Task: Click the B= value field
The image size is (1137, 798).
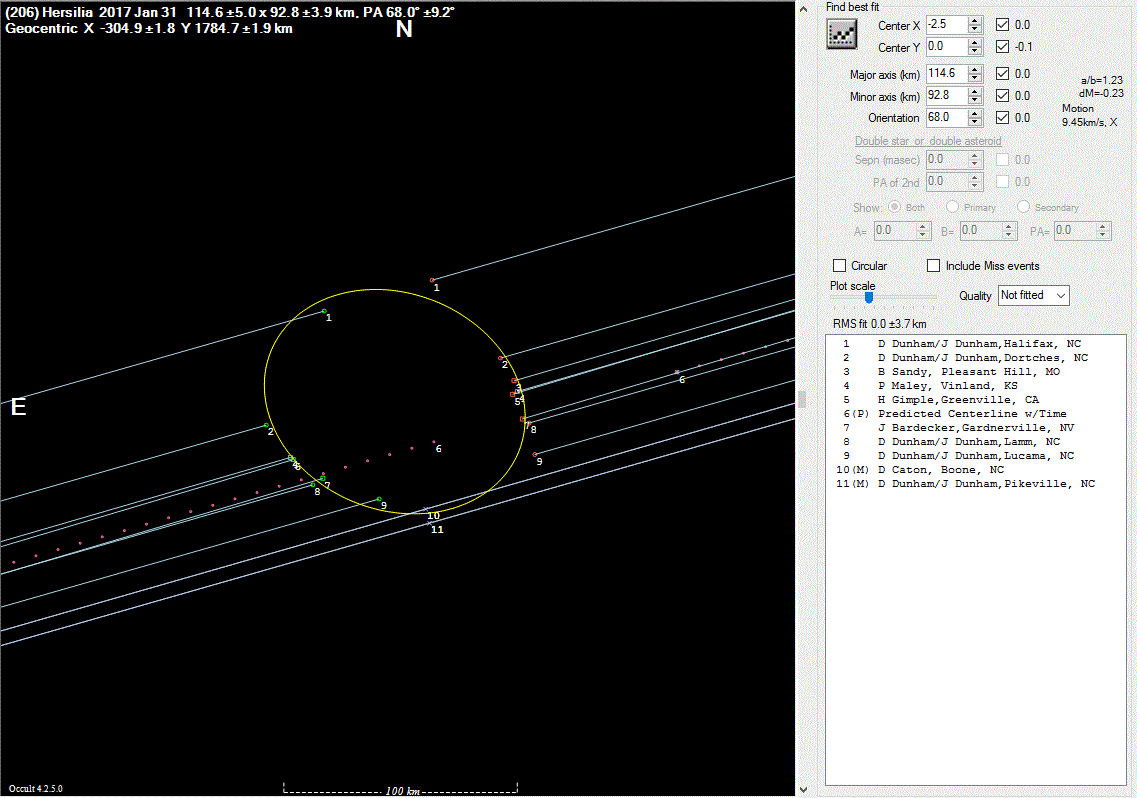Action: click(980, 231)
